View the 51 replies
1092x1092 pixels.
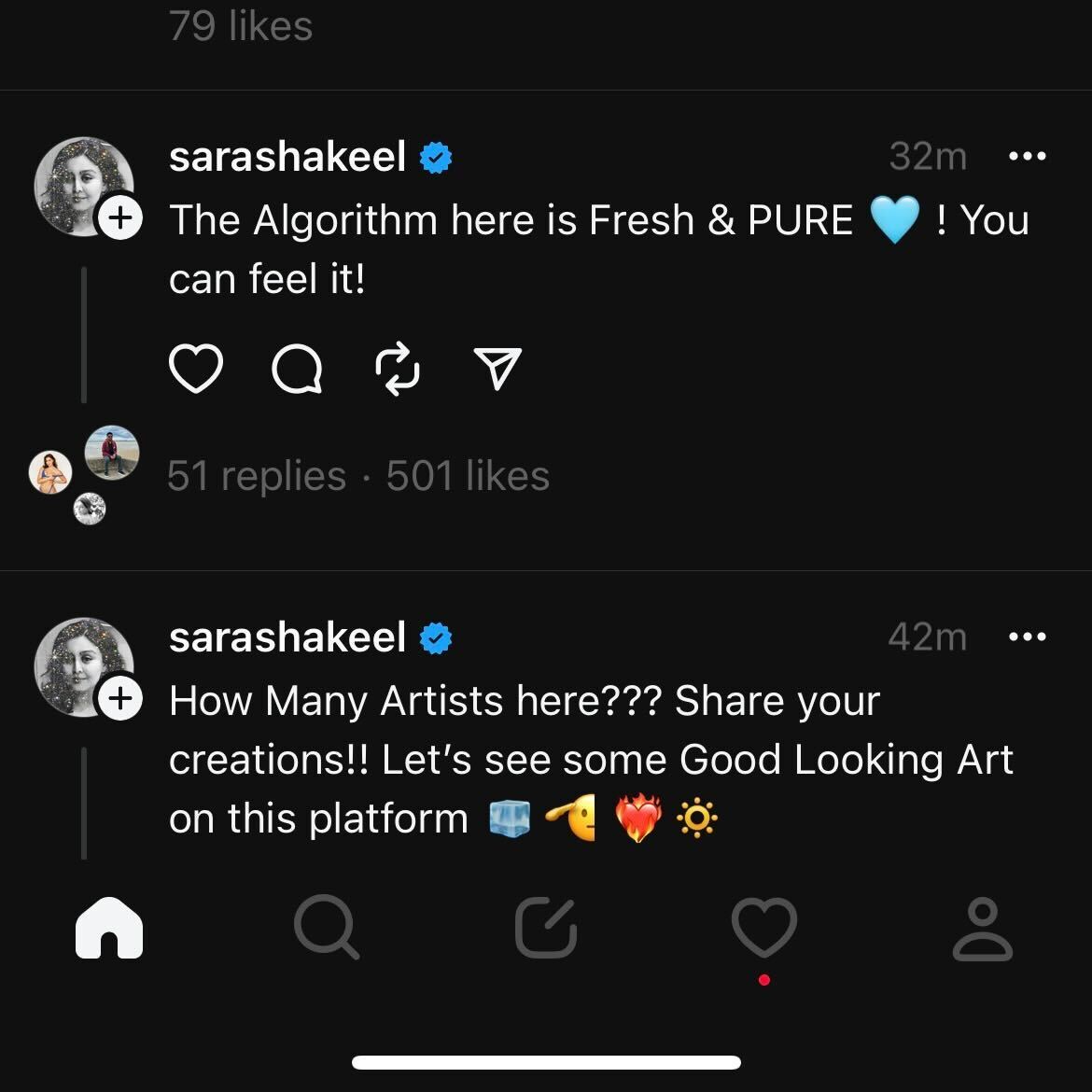tap(257, 476)
